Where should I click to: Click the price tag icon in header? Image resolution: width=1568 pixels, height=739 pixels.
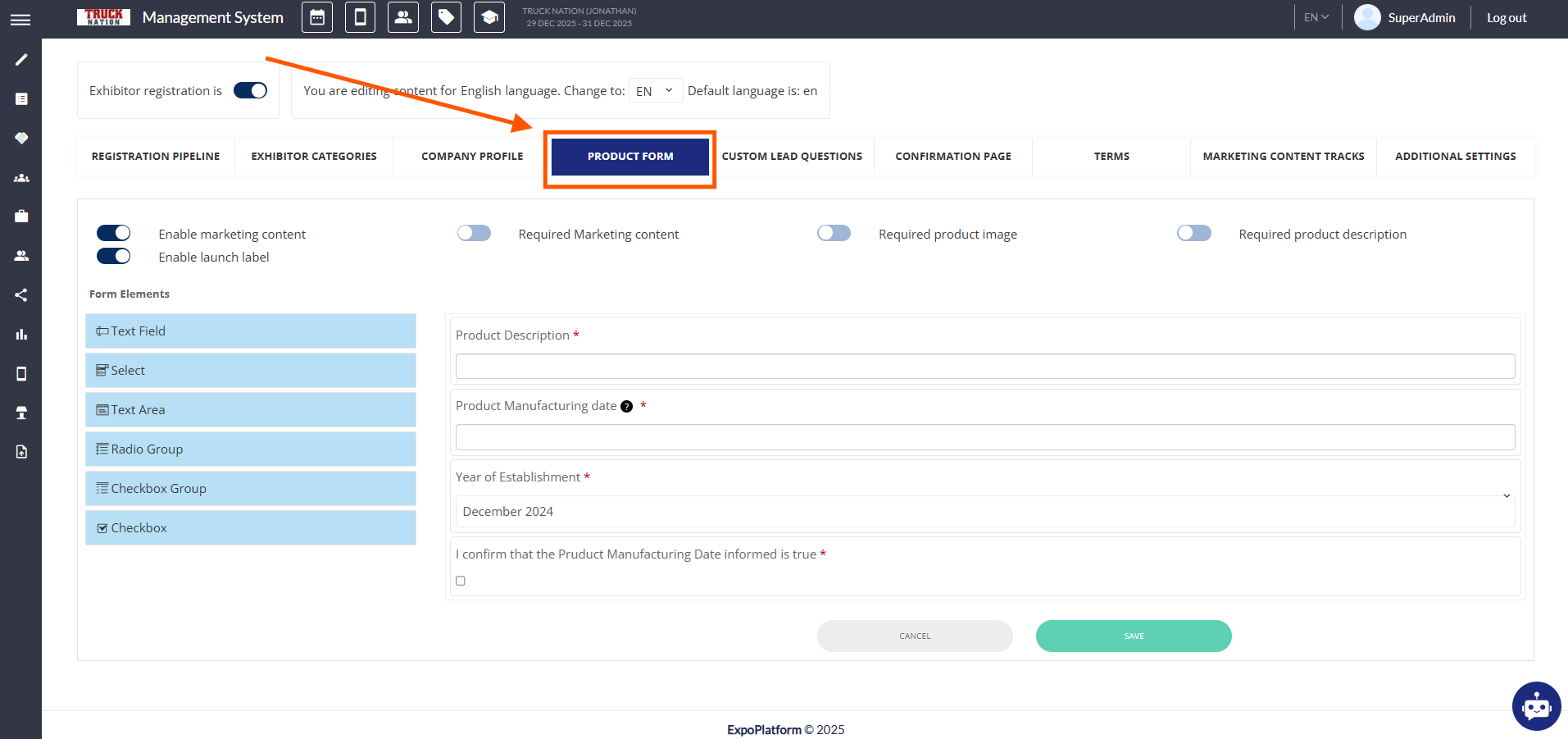click(x=446, y=17)
